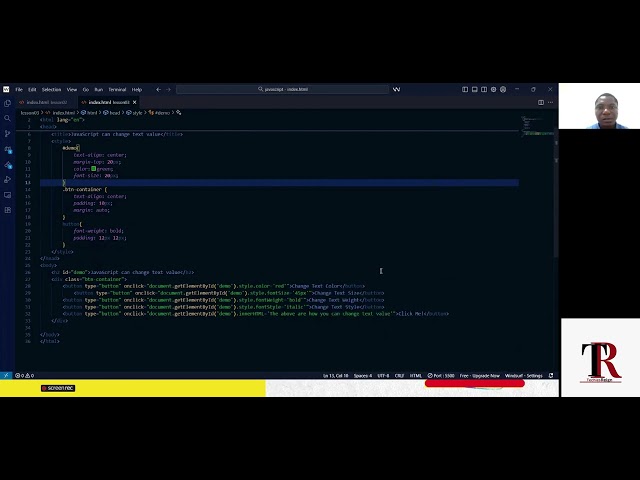Click line number 26 in the gutter
Viewport: 640px width, 480px height.
(28, 272)
